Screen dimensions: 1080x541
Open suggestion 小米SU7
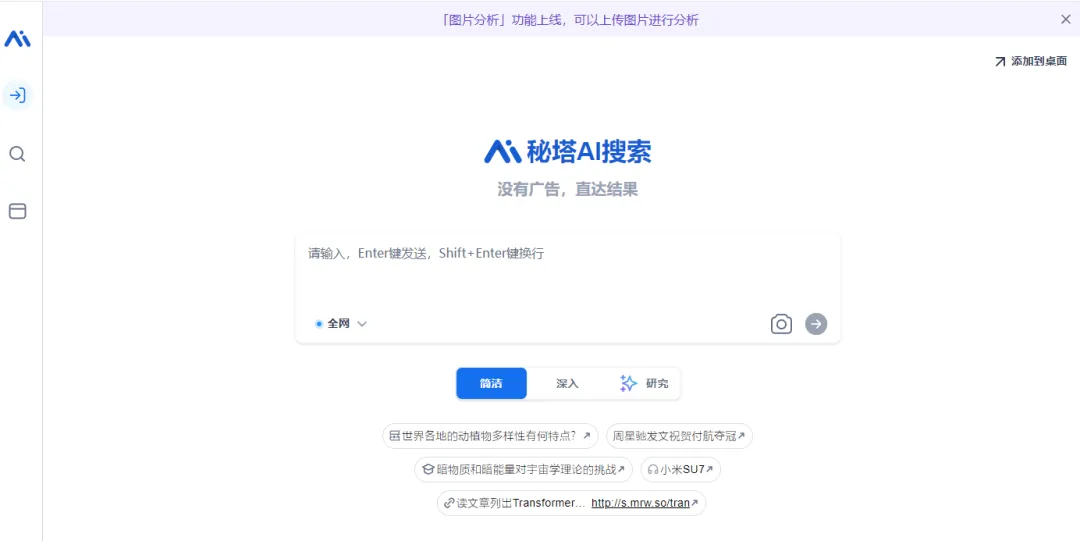pyautogui.click(x=681, y=469)
